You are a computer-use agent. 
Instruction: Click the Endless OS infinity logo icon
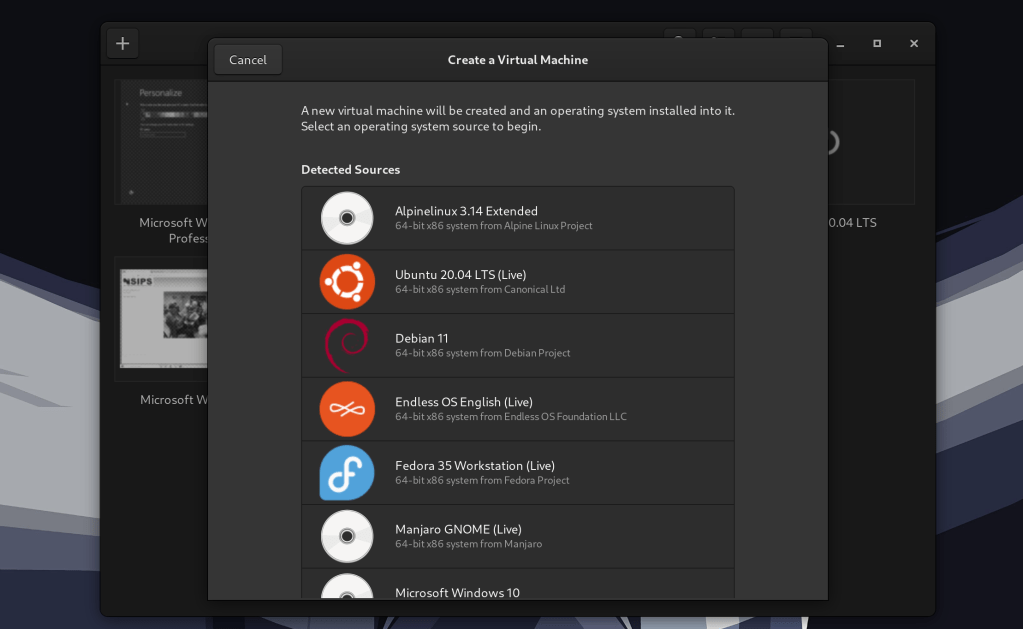pyautogui.click(x=347, y=409)
